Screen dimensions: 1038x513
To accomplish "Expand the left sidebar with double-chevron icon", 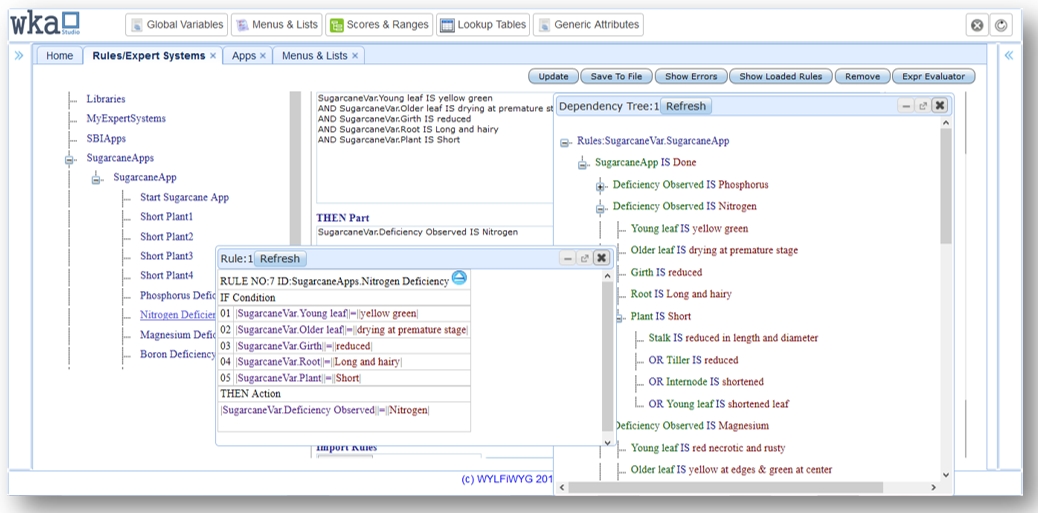I will pyautogui.click(x=20, y=56).
